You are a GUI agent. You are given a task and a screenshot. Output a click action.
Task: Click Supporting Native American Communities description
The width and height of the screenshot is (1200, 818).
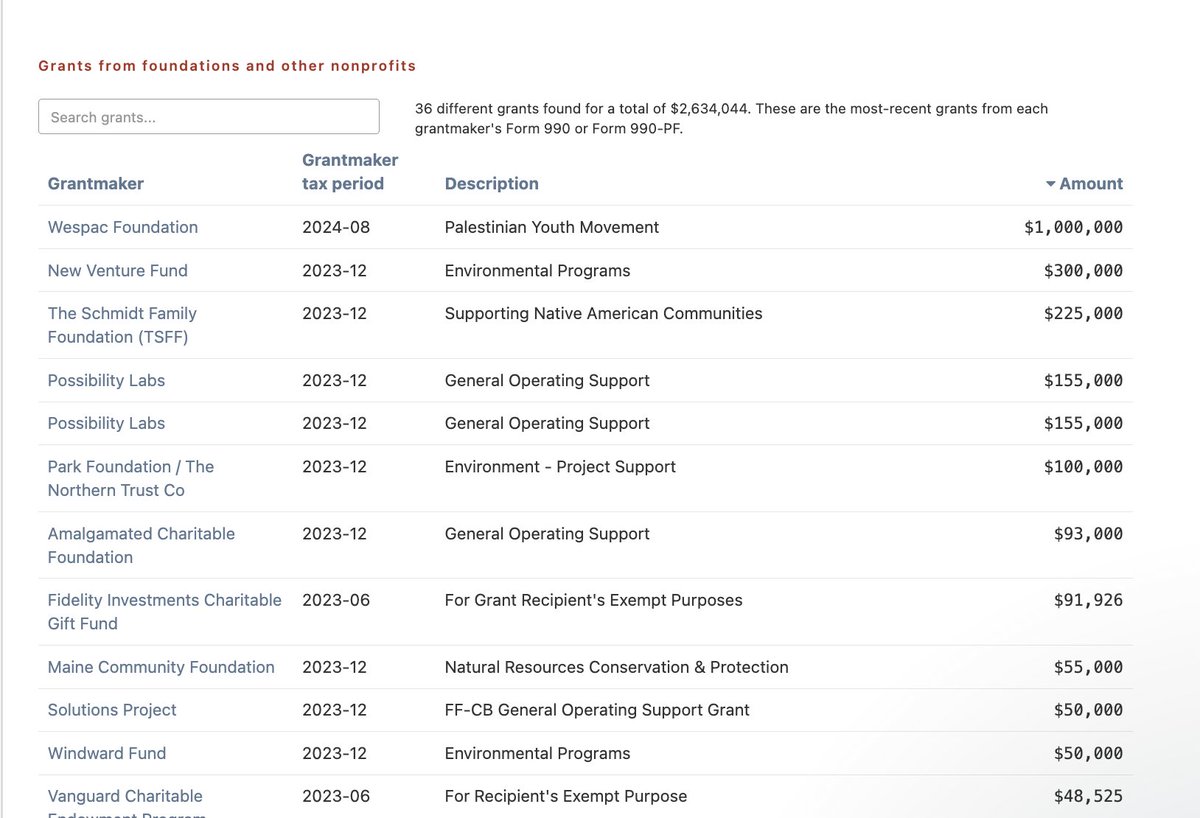tap(604, 313)
